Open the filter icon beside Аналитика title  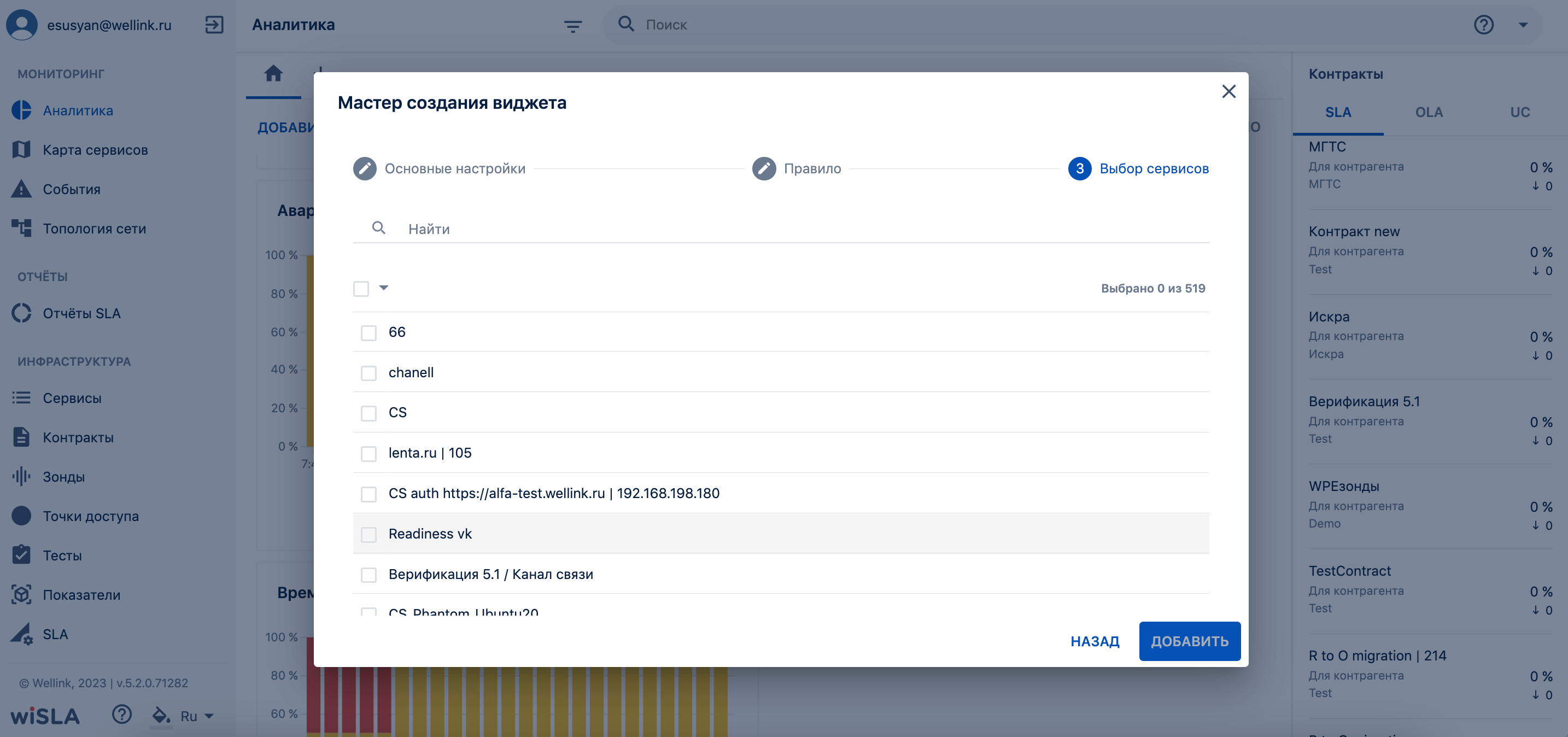tap(573, 26)
